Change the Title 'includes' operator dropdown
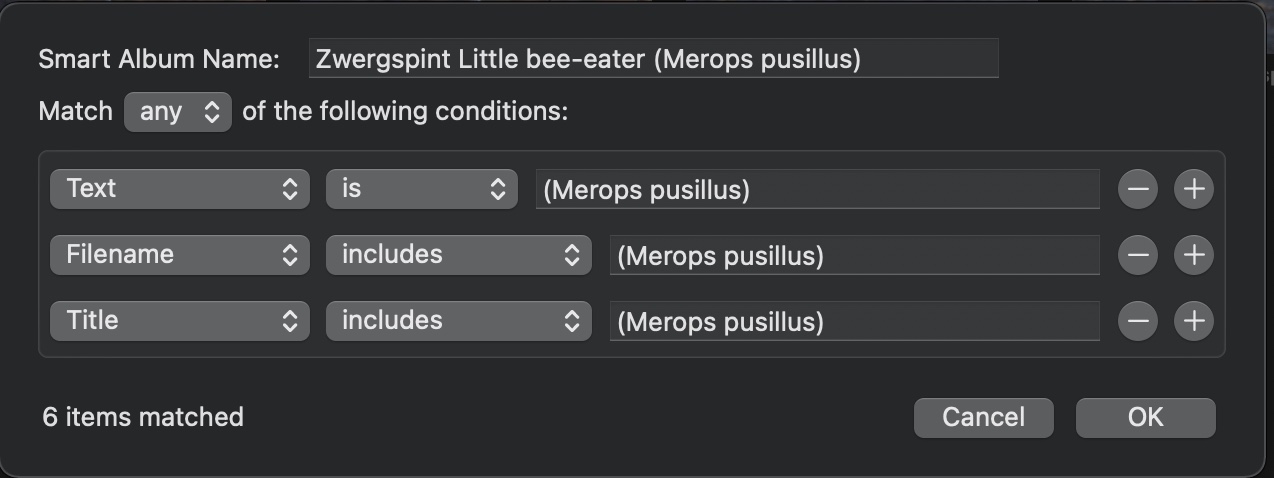The height and width of the screenshot is (478, 1274). 459,321
